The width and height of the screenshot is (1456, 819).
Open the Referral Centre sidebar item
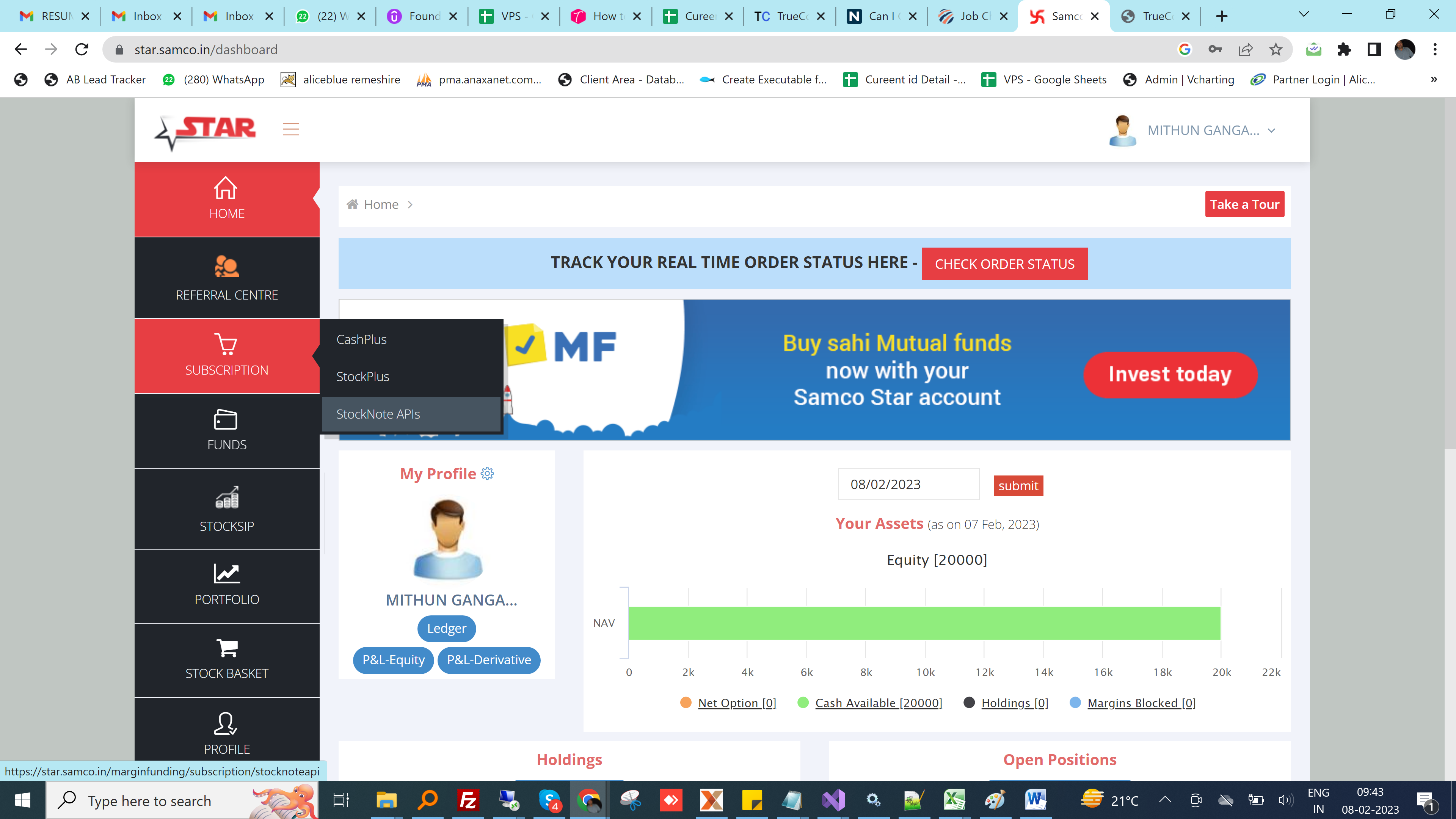227,278
